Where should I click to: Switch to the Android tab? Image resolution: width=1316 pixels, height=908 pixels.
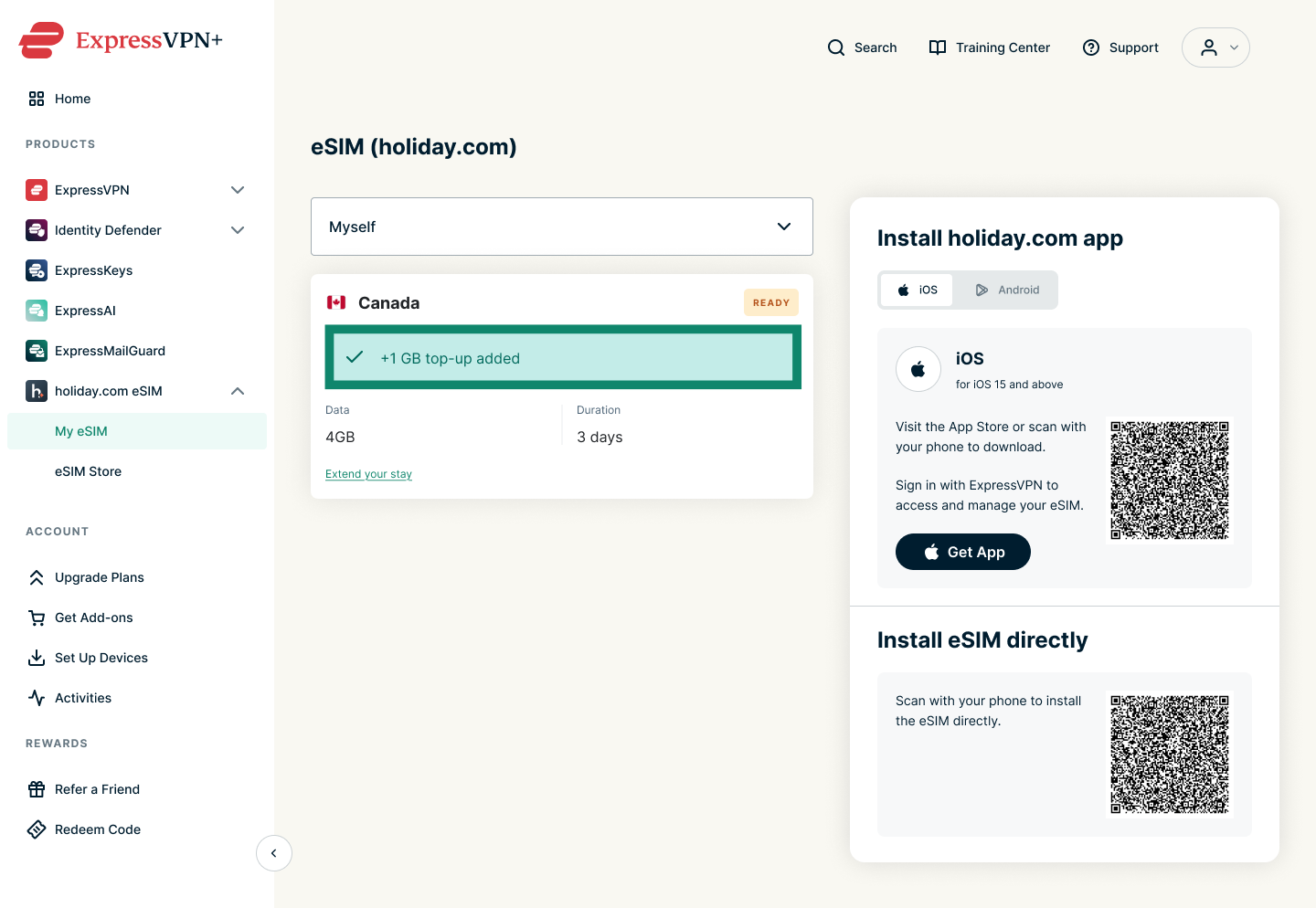(x=1007, y=290)
